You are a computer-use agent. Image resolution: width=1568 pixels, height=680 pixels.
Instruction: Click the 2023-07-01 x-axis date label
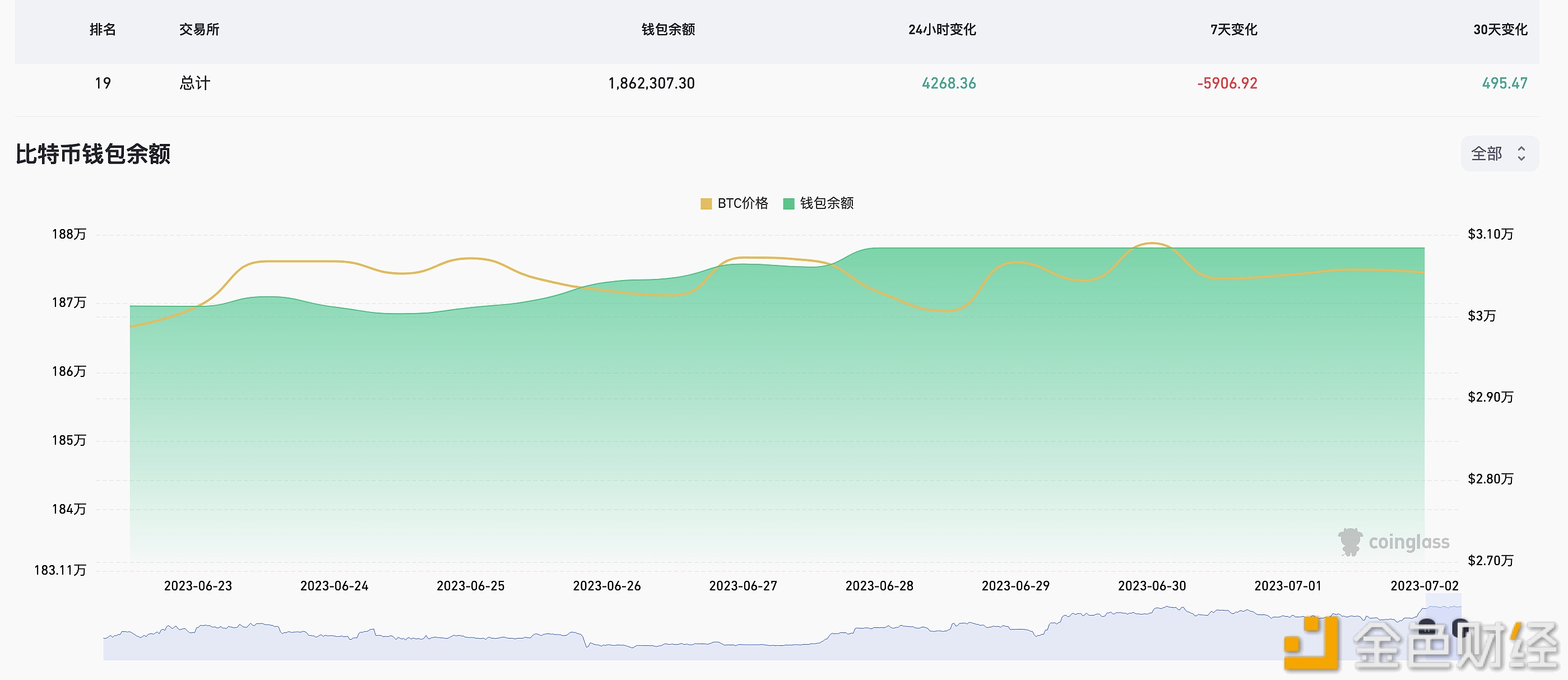(x=1288, y=586)
